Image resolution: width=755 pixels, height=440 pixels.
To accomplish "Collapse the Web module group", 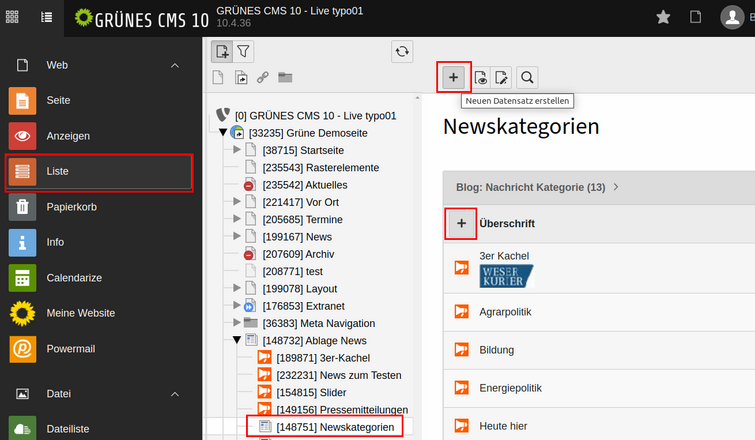I will [175, 65].
